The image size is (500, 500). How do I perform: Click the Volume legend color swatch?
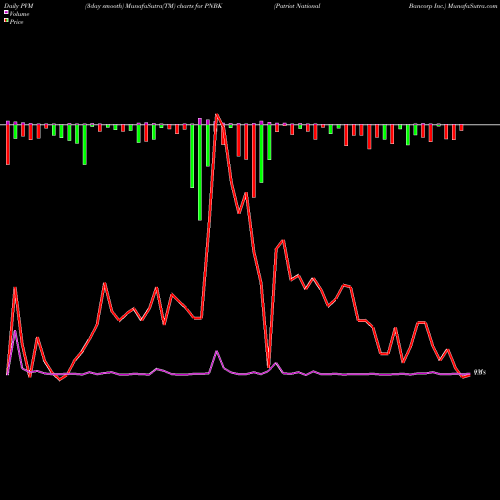coord(6,13)
